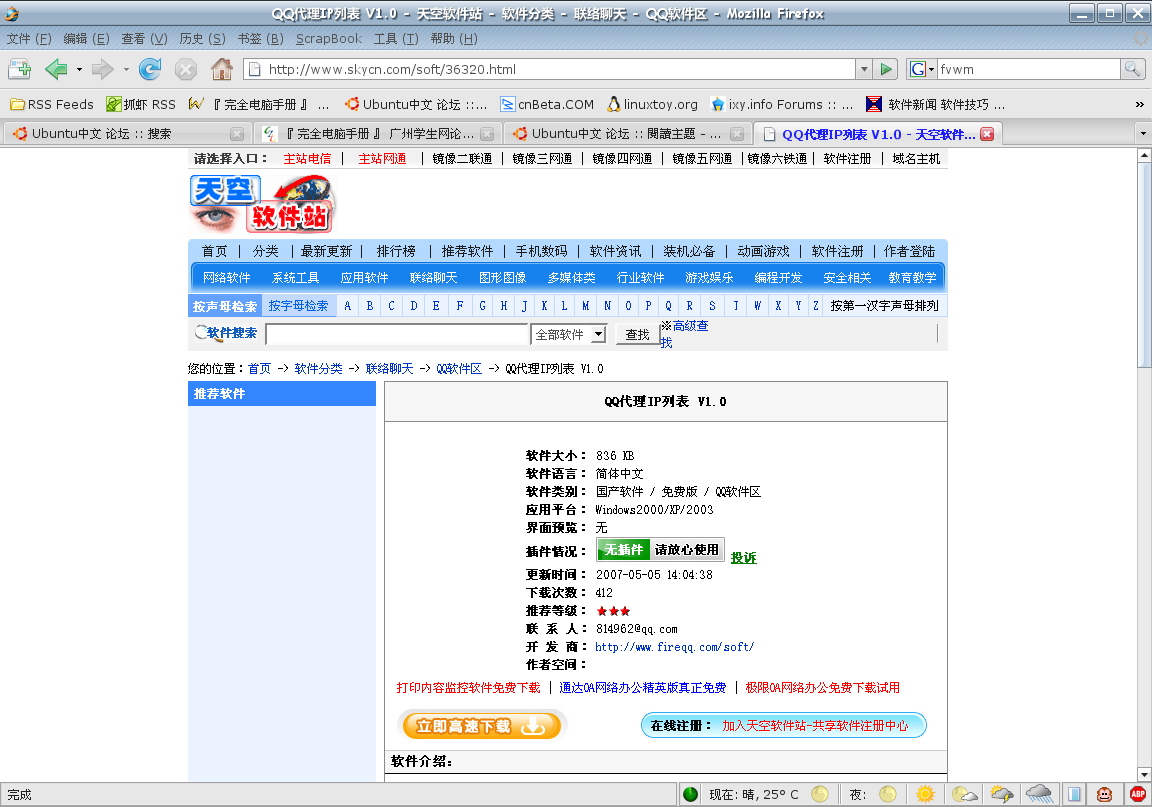Open the ScrapBook menu
The image size is (1152, 807).
point(328,39)
